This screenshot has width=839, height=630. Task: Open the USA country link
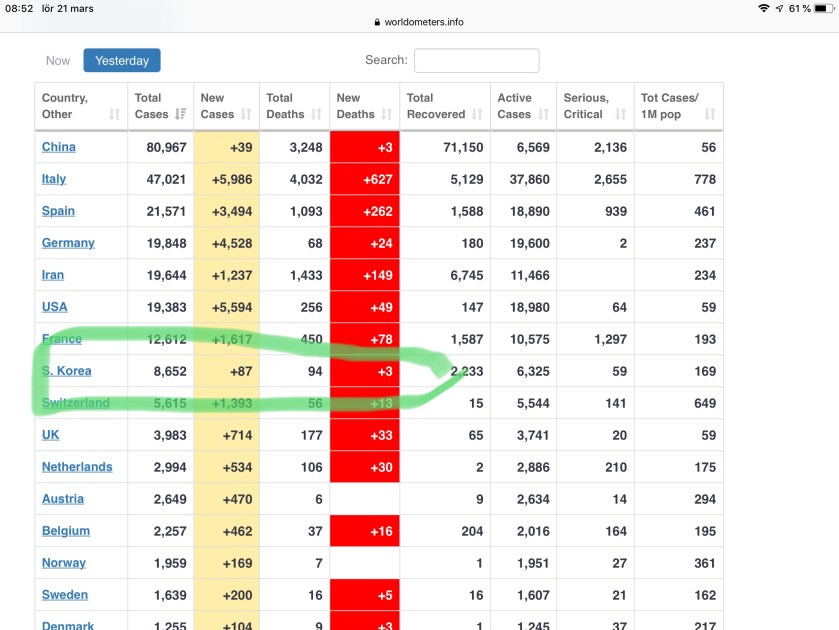click(x=55, y=307)
